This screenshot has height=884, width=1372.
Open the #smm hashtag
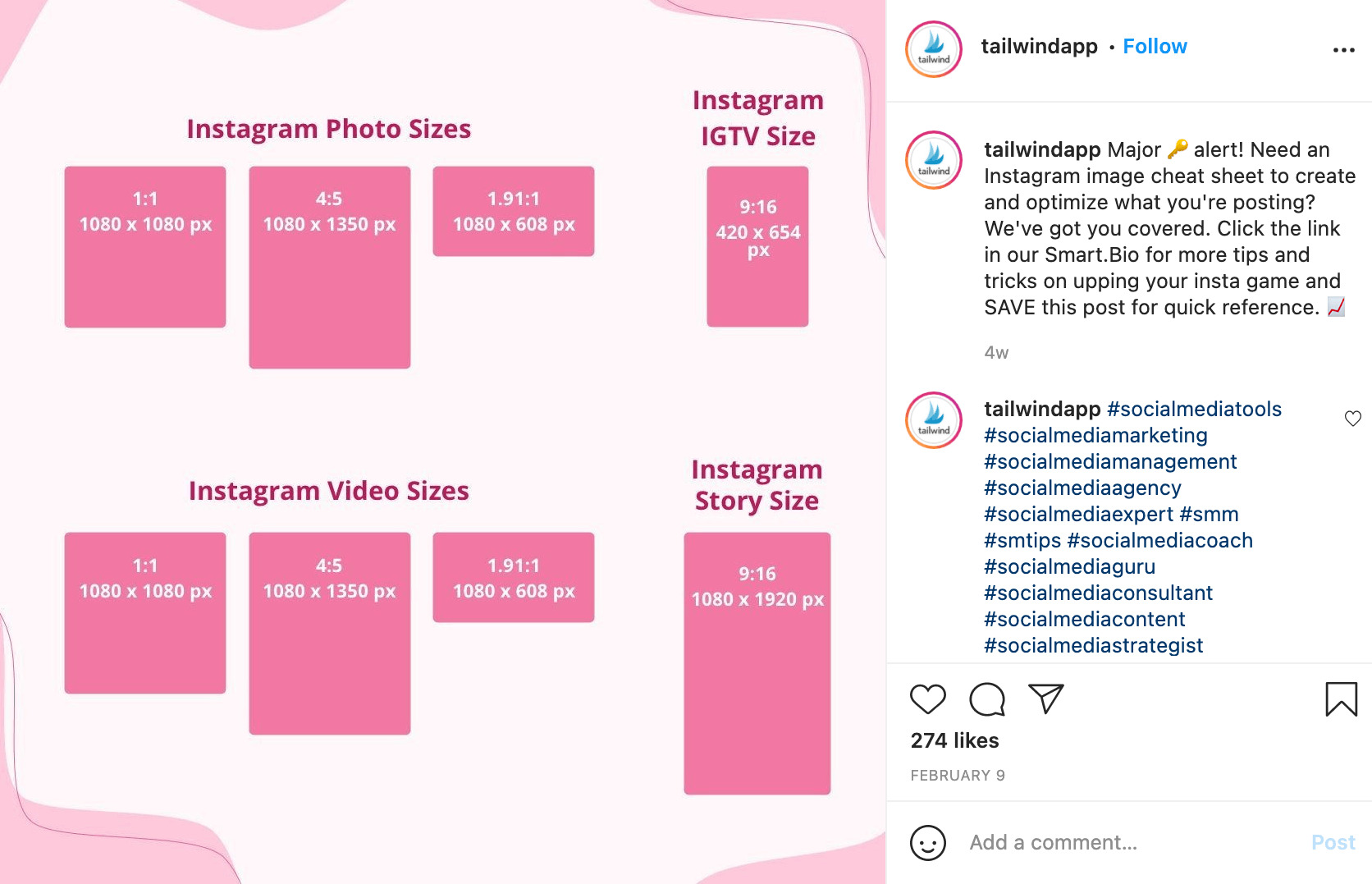(x=1209, y=515)
